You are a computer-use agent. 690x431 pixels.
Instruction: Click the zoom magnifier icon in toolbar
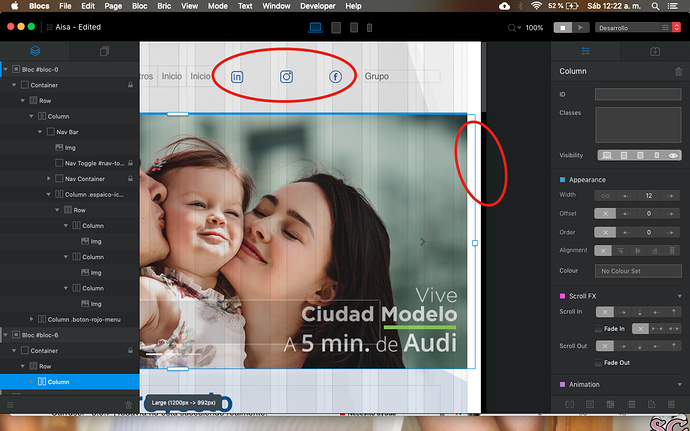pyautogui.click(x=514, y=28)
